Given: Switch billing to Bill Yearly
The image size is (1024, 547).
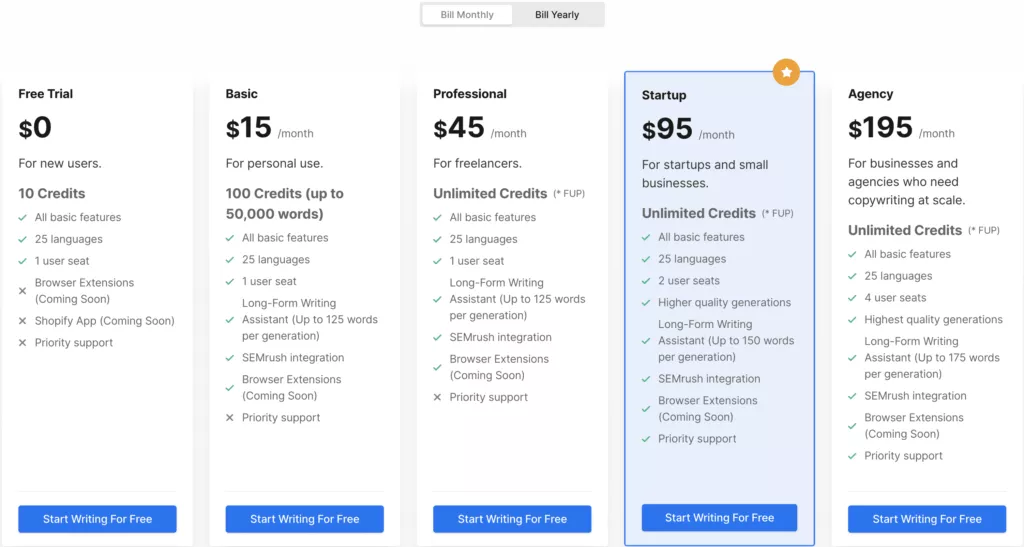Looking at the screenshot, I should click(x=557, y=15).
